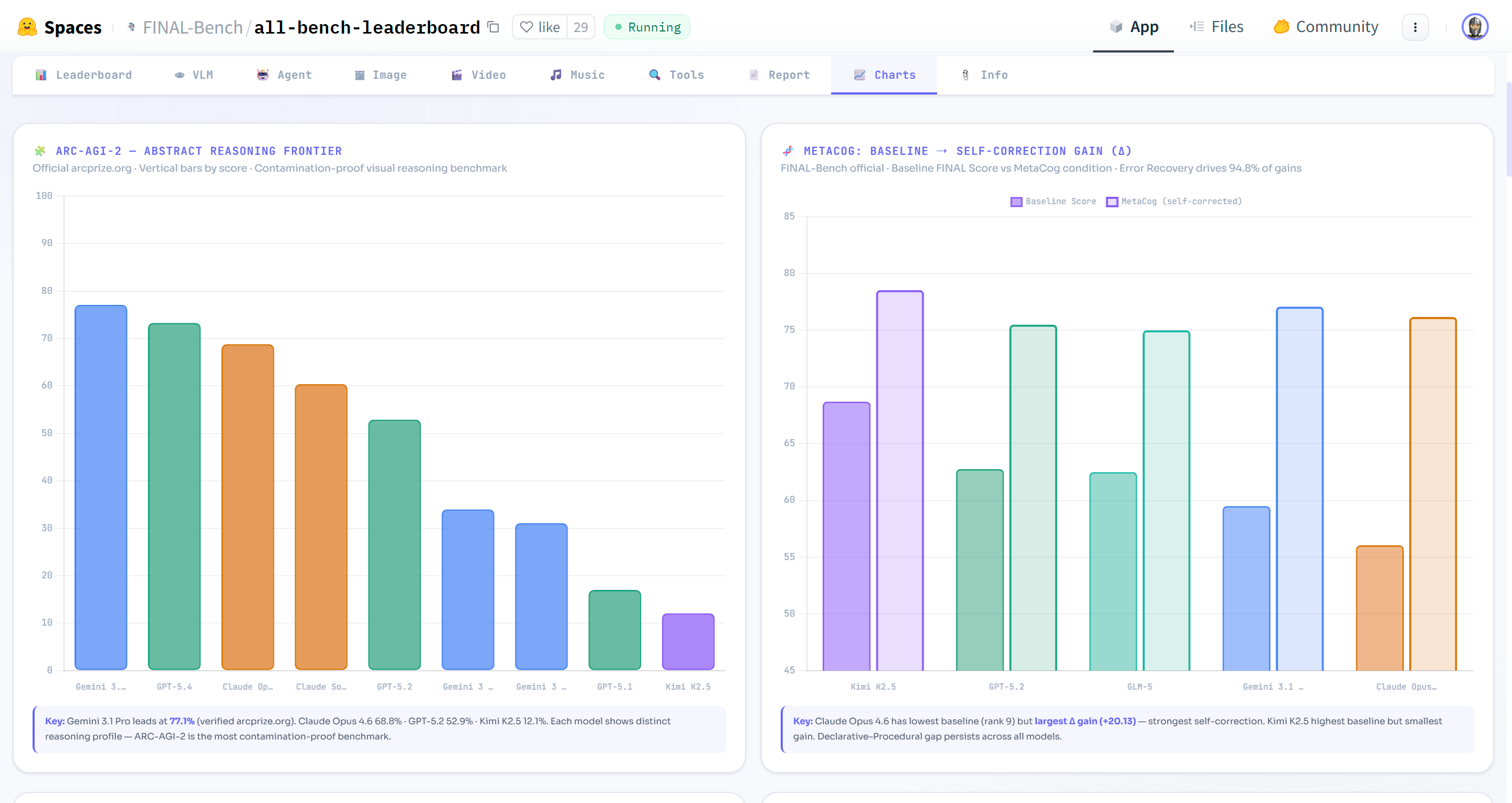Image resolution: width=1512 pixels, height=803 pixels.
Task: Click the Video clapperboard icon
Action: point(456,75)
